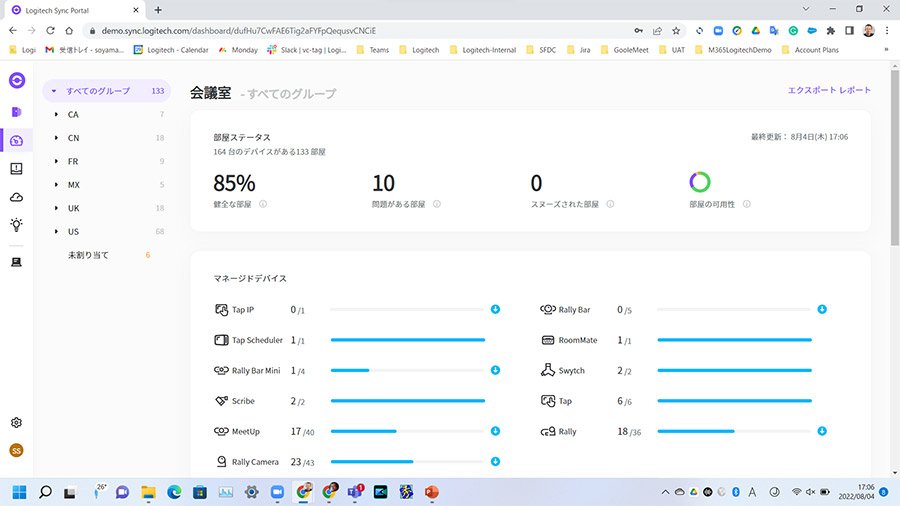The height and width of the screenshot is (506, 900).
Task: Open PowerPoint from the taskbar
Action: click(x=432, y=492)
